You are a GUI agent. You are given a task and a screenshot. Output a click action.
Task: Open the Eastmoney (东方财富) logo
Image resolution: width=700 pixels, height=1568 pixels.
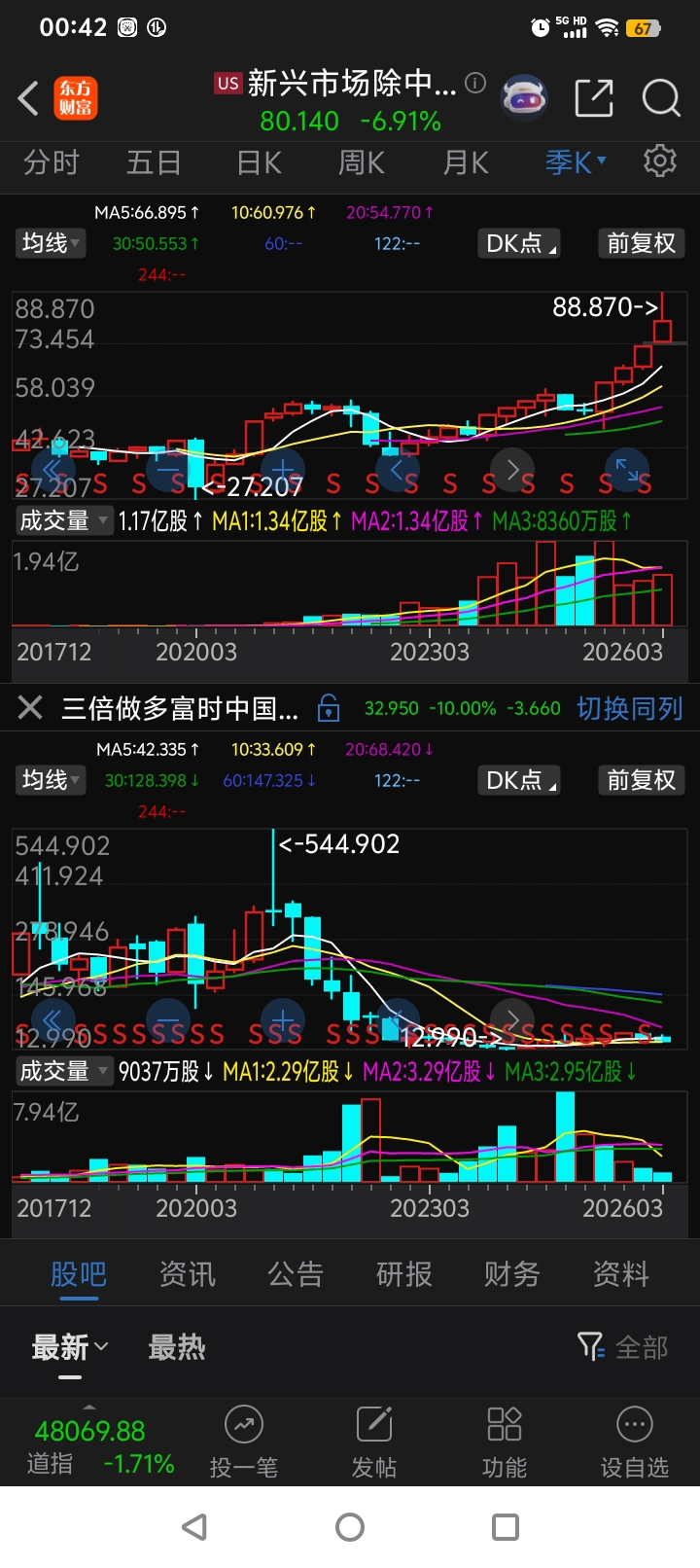click(76, 98)
